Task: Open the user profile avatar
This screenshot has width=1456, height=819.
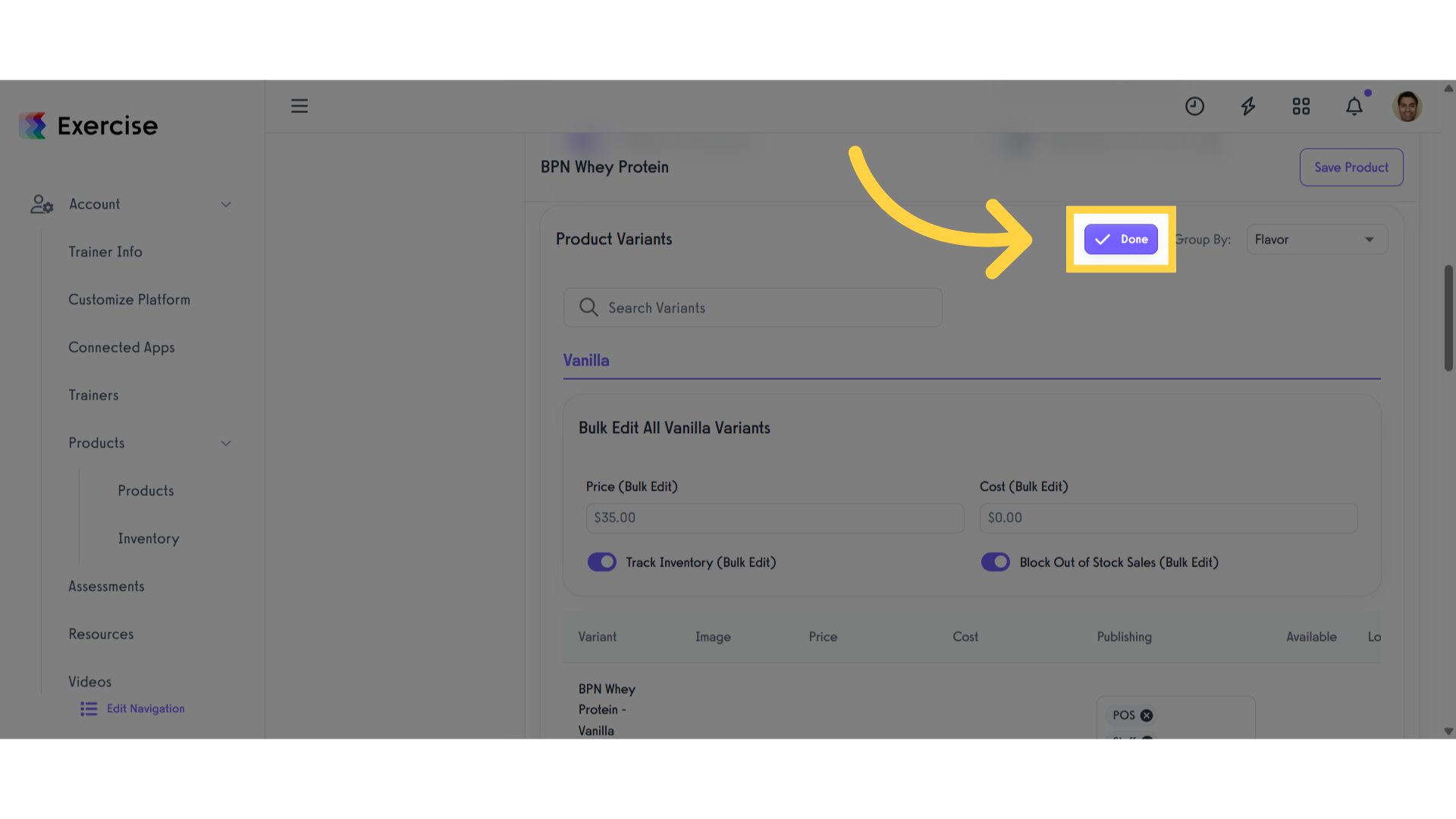Action: pyautogui.click(x=1407, y=106)
